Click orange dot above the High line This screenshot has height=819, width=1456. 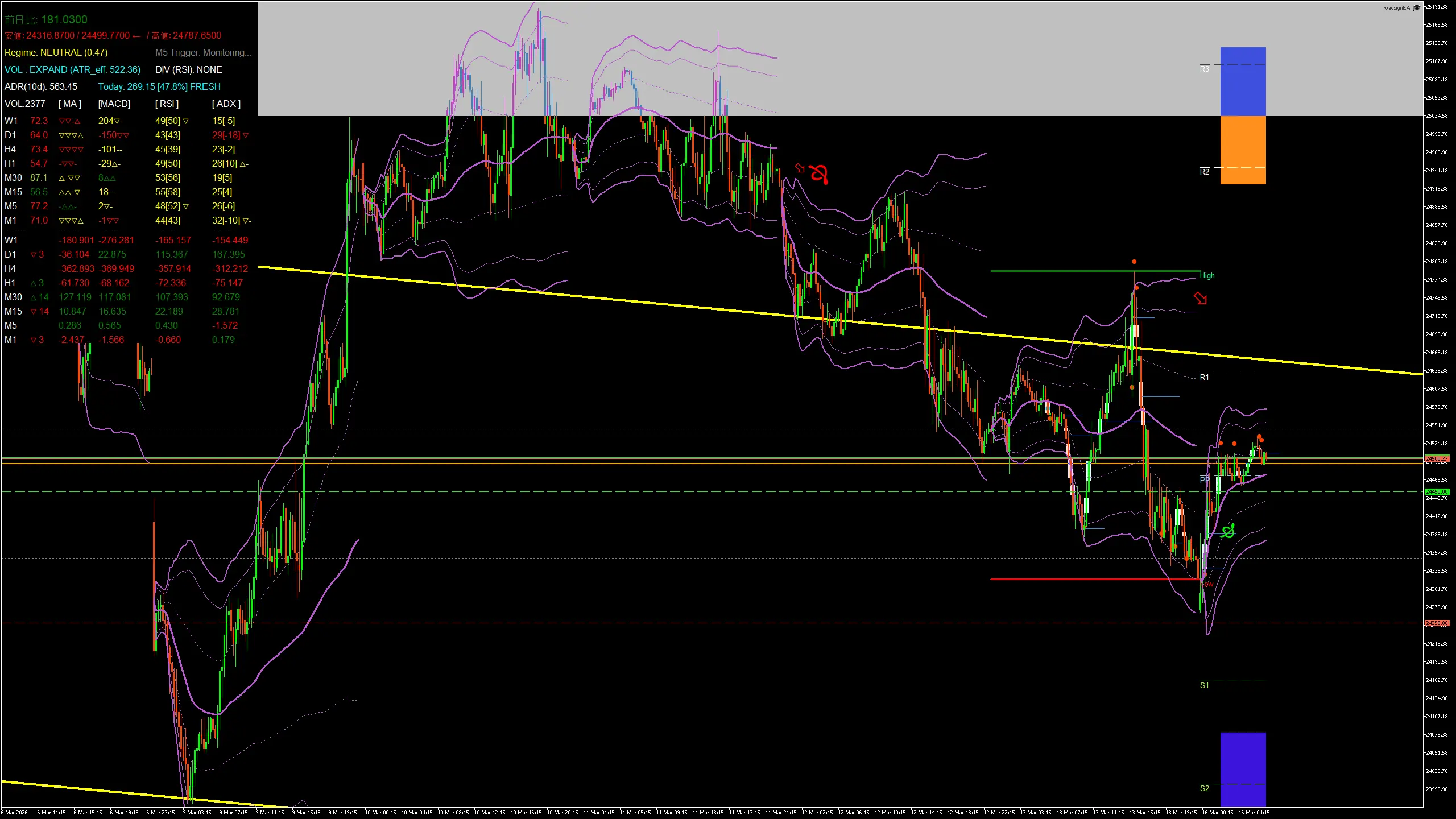pos(1134,262)
